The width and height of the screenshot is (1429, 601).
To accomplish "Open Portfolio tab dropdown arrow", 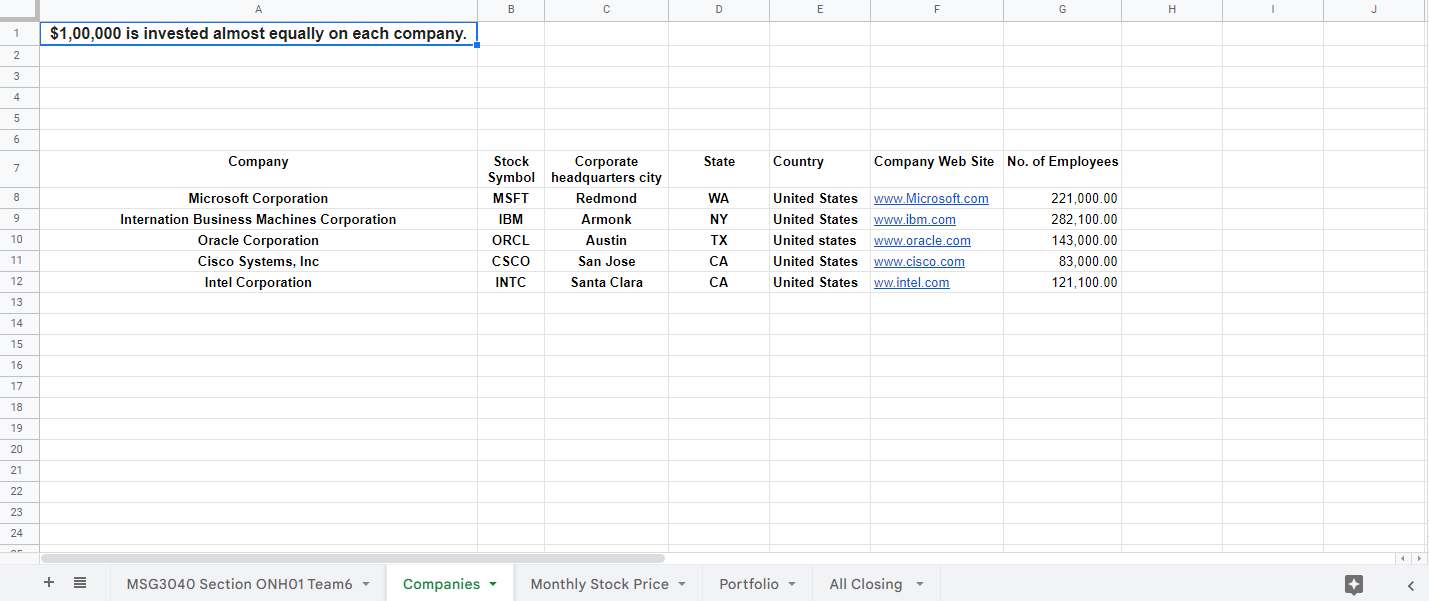I will point(792,585).
